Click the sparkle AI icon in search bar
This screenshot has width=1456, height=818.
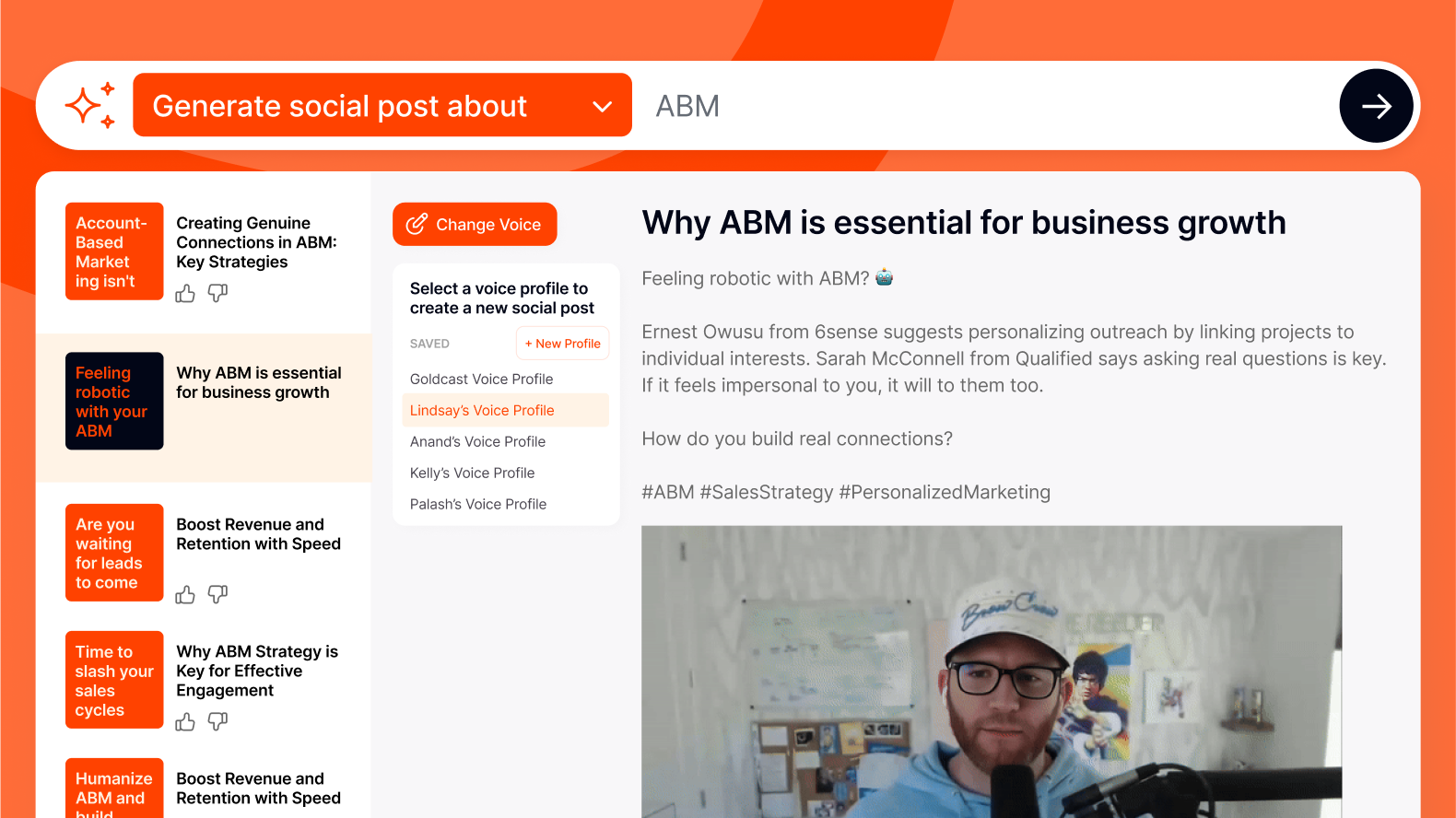89,105
